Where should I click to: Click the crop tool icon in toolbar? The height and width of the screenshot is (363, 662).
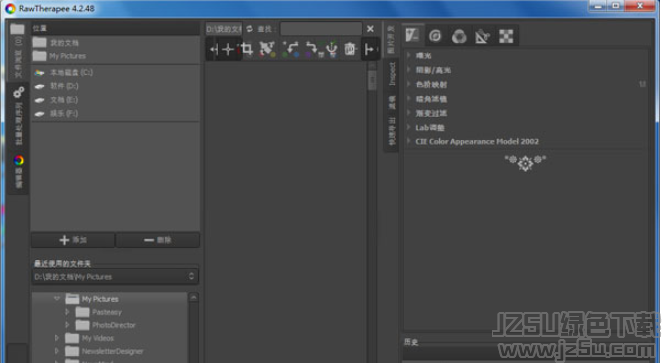247,49
